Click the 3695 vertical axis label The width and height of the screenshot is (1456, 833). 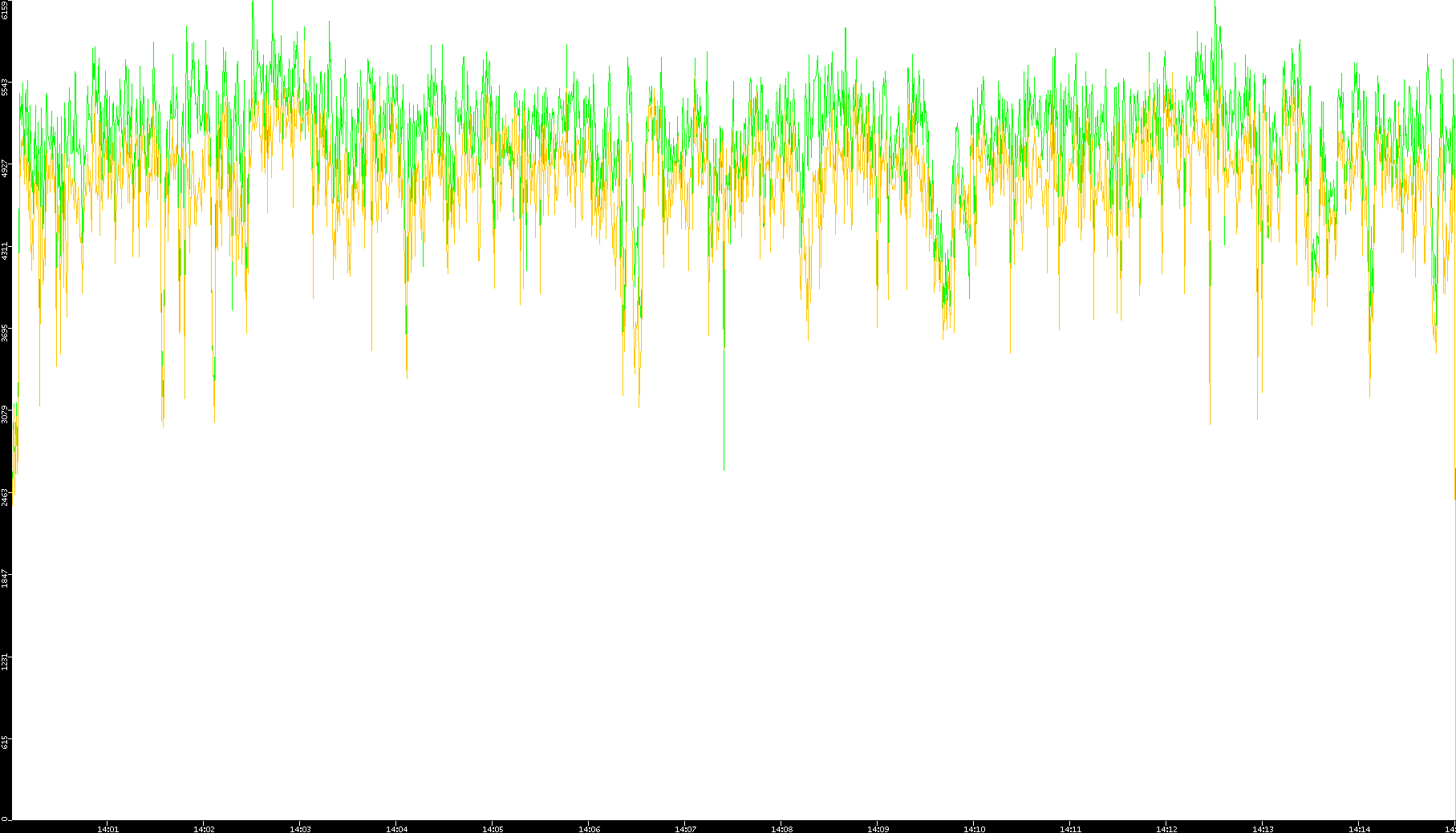(x=5, y=333)
